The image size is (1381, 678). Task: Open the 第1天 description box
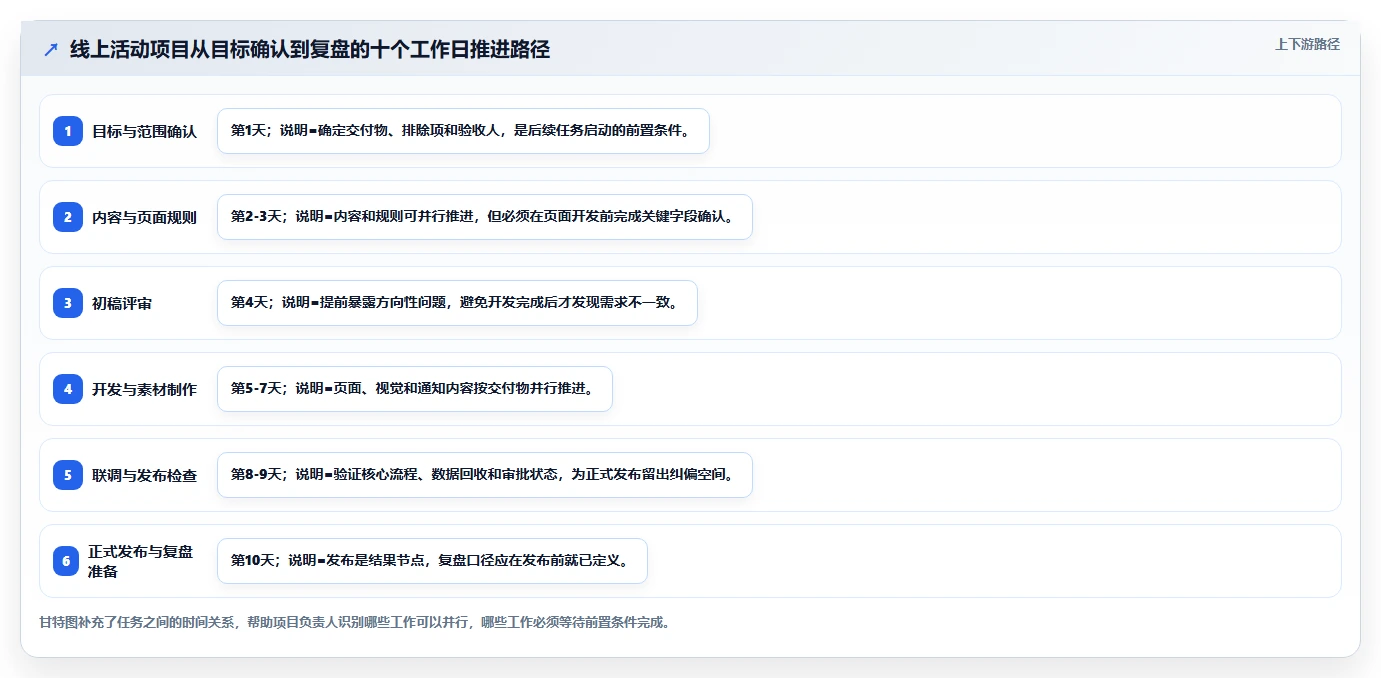(x=463, y=131)
